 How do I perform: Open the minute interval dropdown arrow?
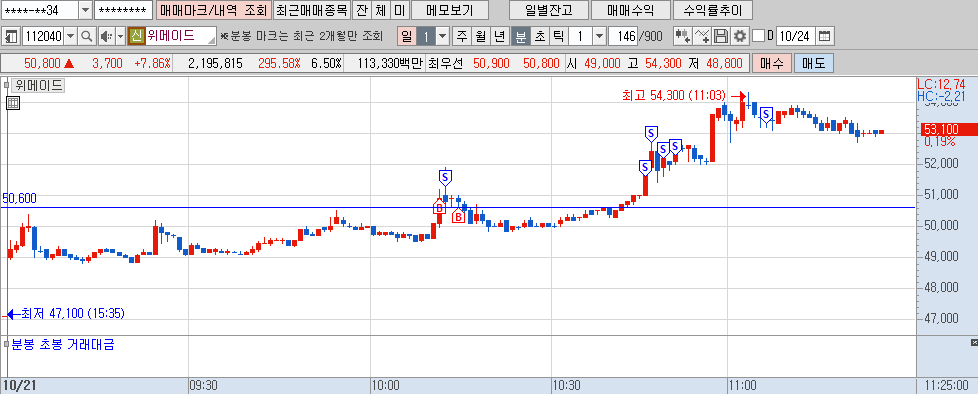tap(599, 36)
